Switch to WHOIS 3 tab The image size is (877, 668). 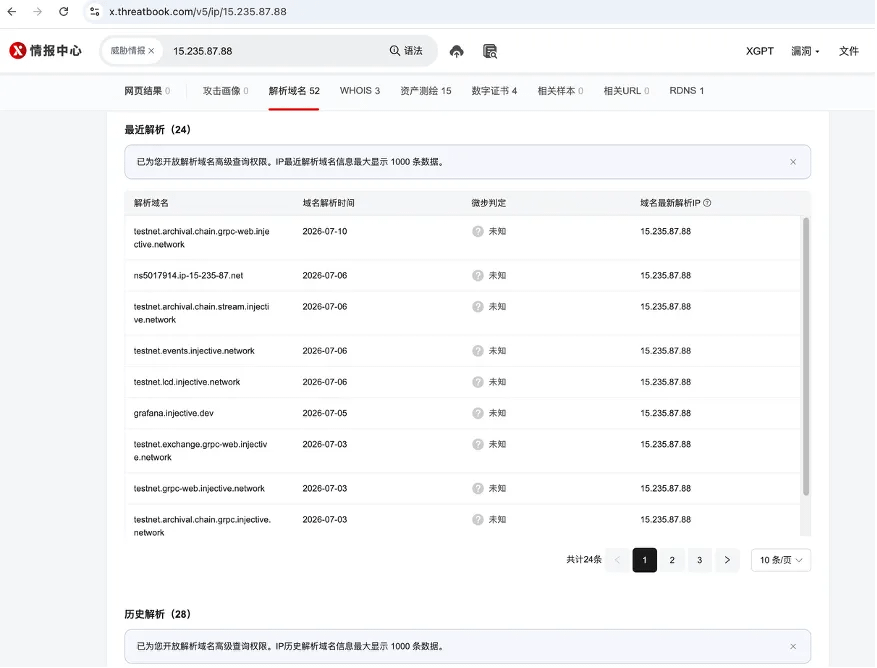tap(360, 91)
